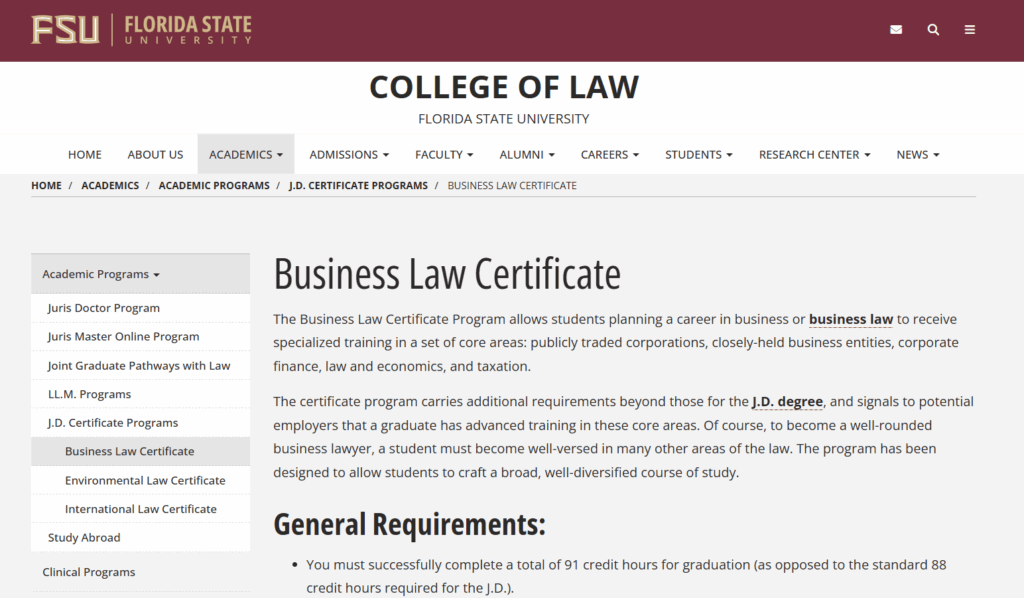Select Juris Doctor Program in sidebar
Image resolution: width=1024 pixels, height=598 pixels.
tap(140, 308)
